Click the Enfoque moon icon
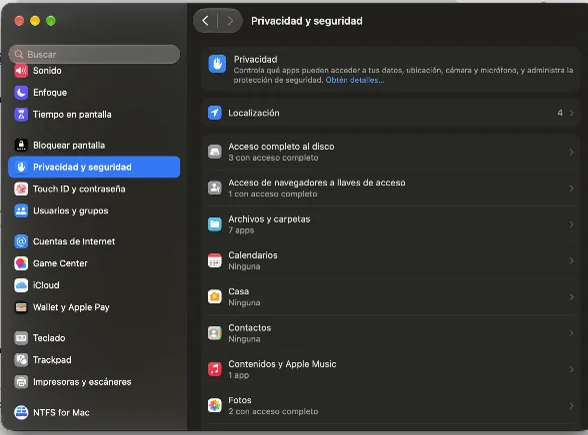588x435 pixels. (21, 93)
